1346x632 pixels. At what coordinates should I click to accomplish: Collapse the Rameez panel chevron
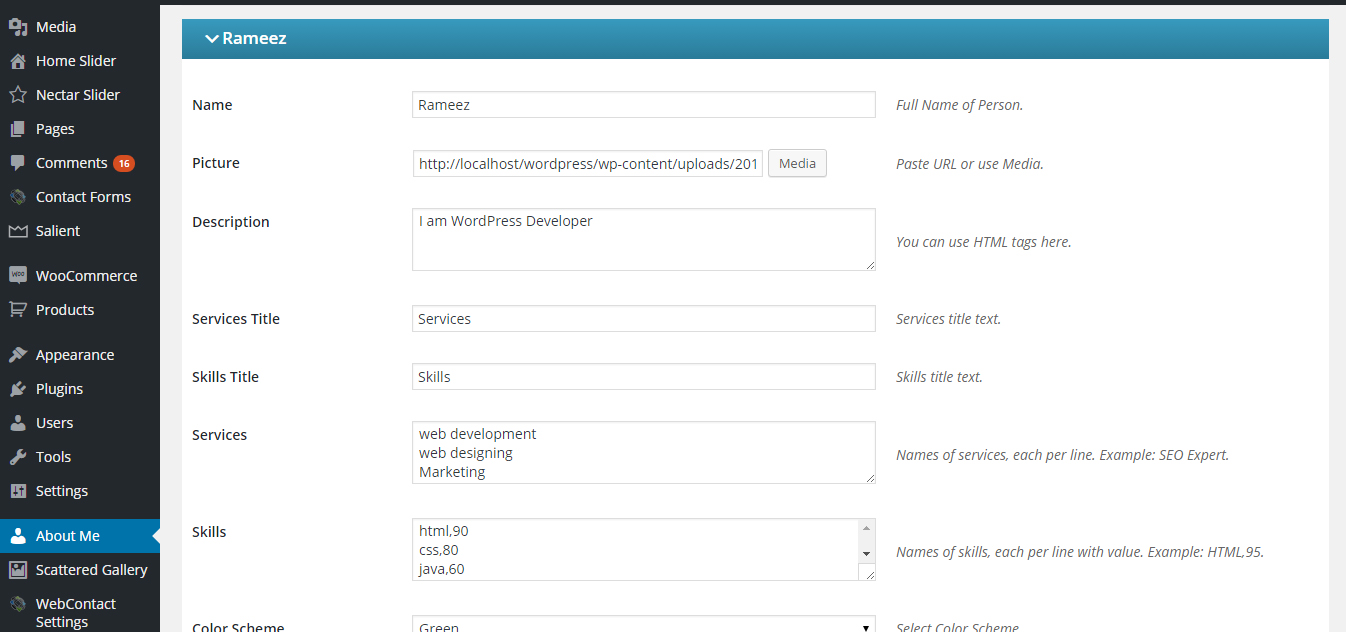(211, 39)
